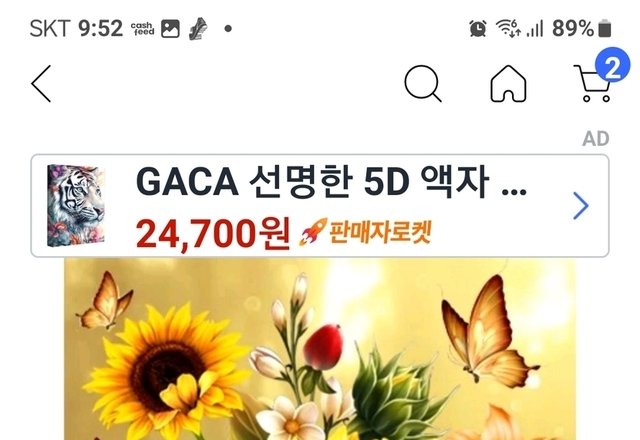This screenshot has height=440, width=640.
Task: Tap the 9:52 clock in status bar
Action: tap(100, 29)
